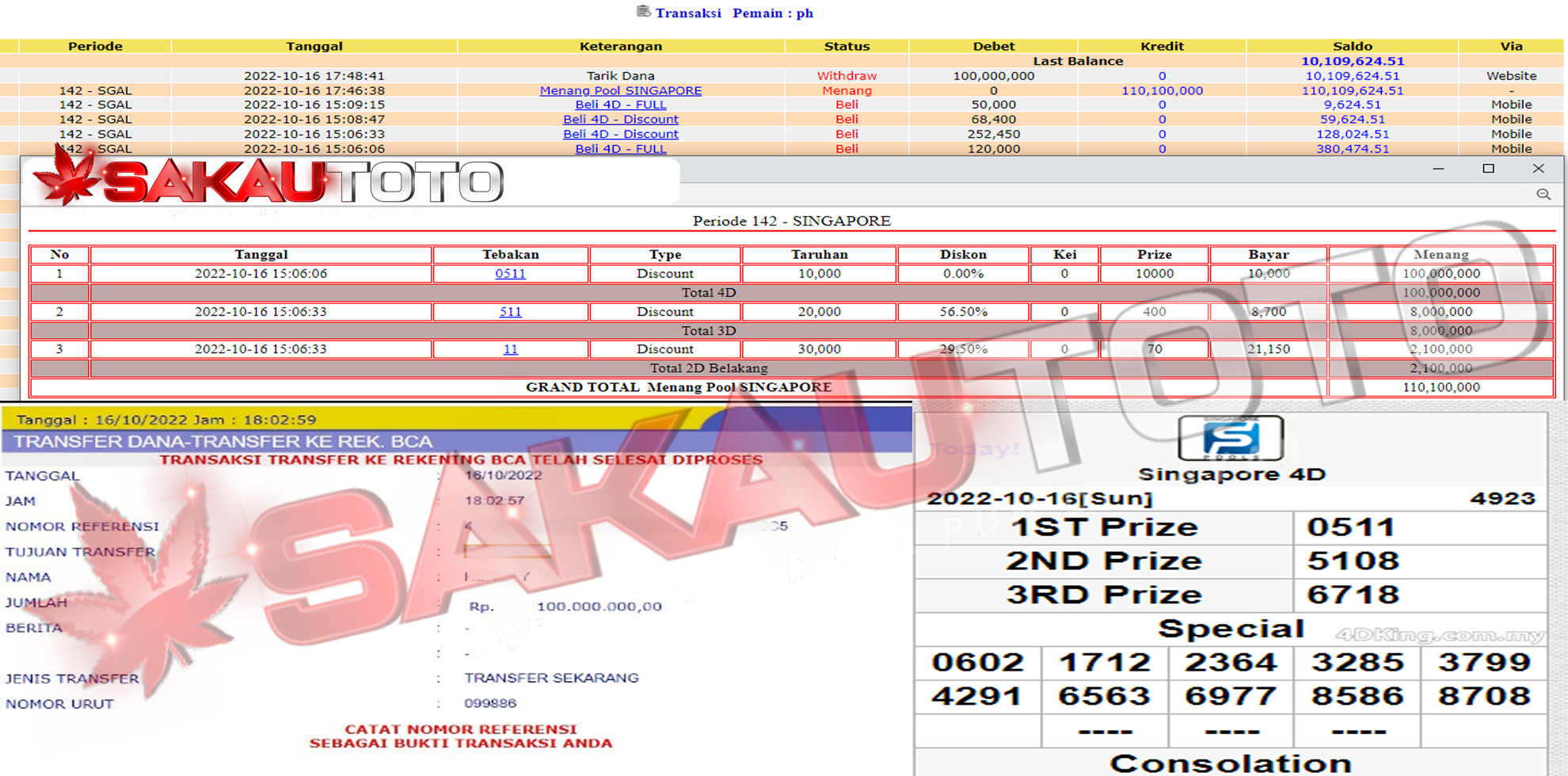Click the Special number 8708
This screenshot has height=776, width=1568.
[x=1484, y=696]
